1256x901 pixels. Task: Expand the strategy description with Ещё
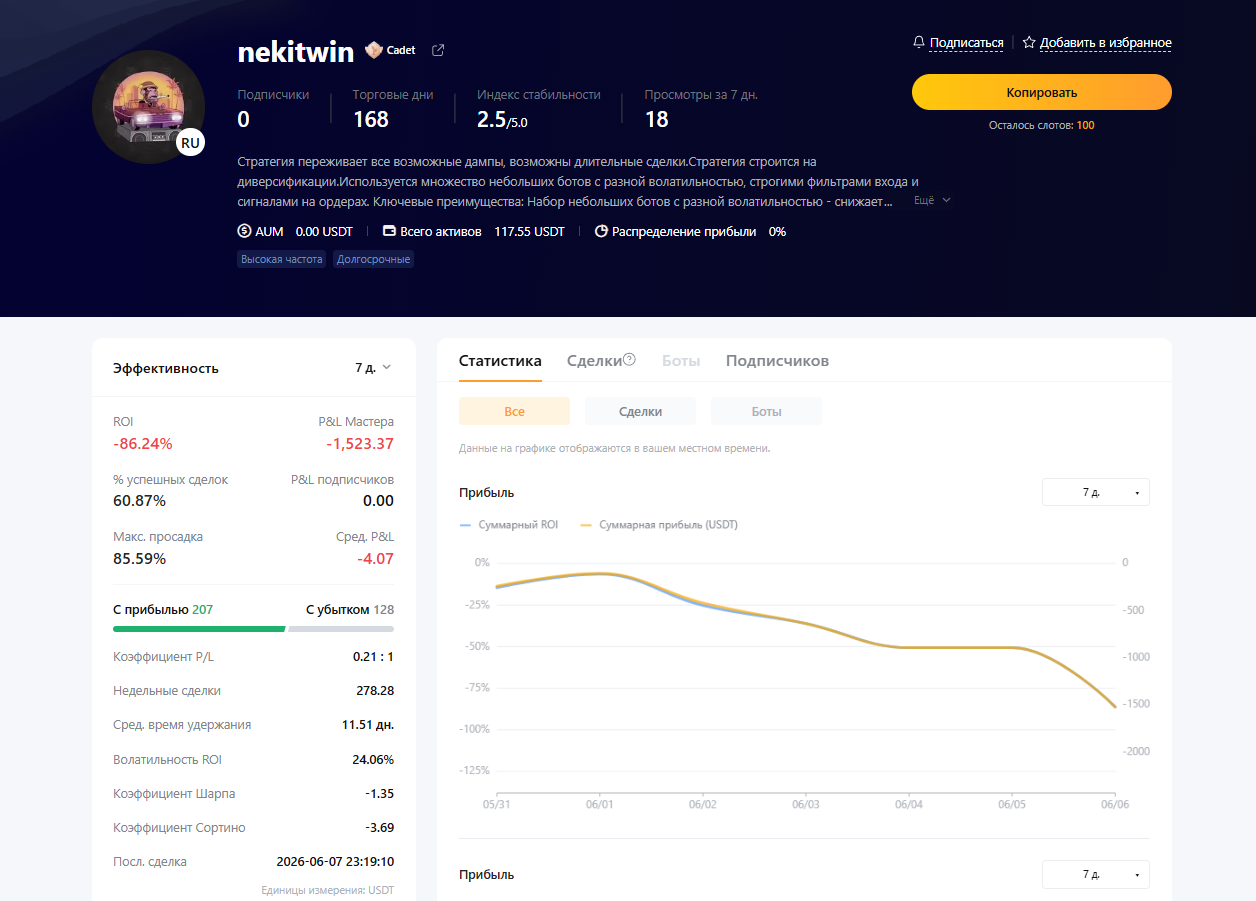pyautogui.click(x=932, y=200)
